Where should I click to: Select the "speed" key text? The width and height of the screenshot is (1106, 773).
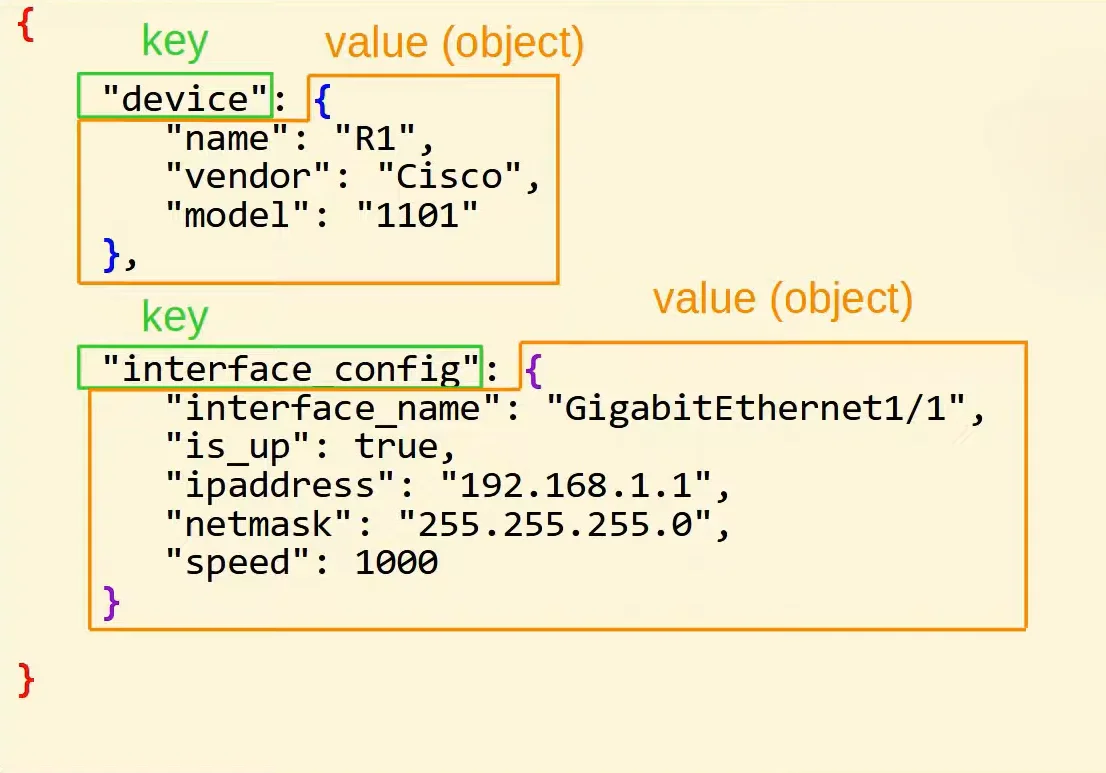click(x=238, y=563)
